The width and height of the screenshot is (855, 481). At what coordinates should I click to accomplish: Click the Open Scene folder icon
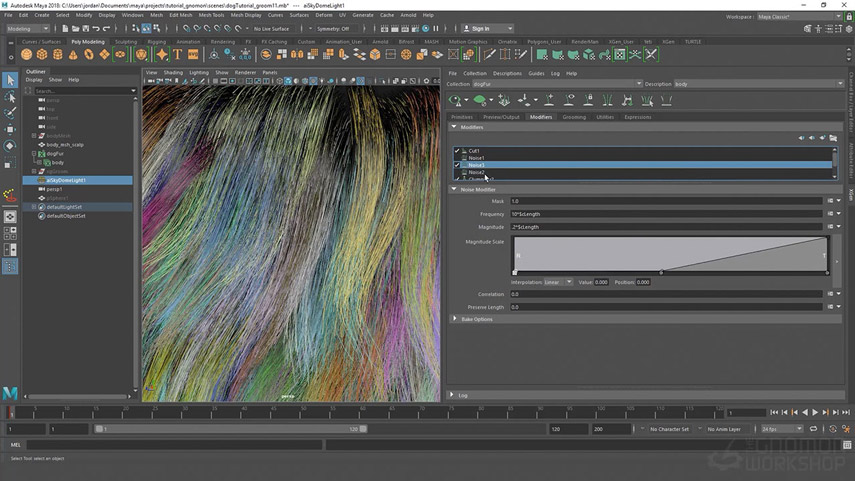click(x=75, y=28)
